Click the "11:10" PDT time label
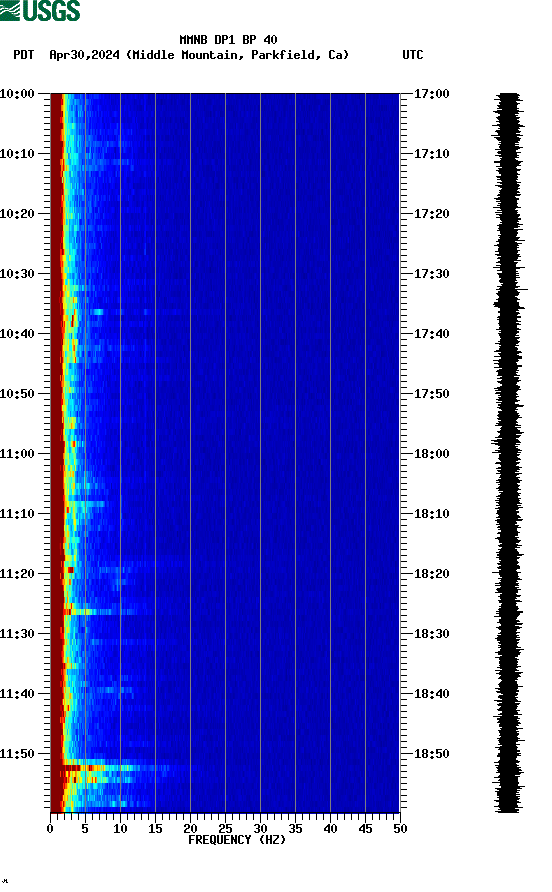 coord(17,514)
